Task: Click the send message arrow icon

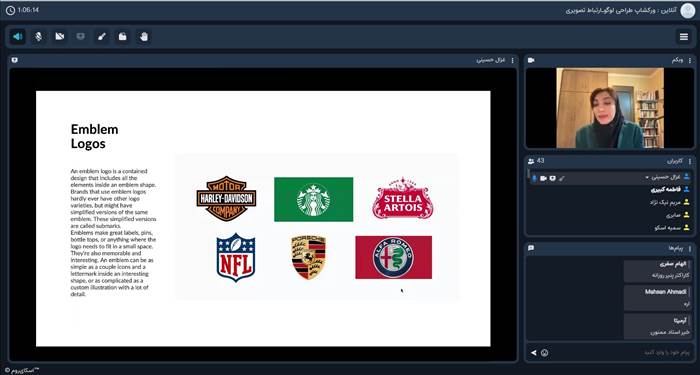Action: 533,353
